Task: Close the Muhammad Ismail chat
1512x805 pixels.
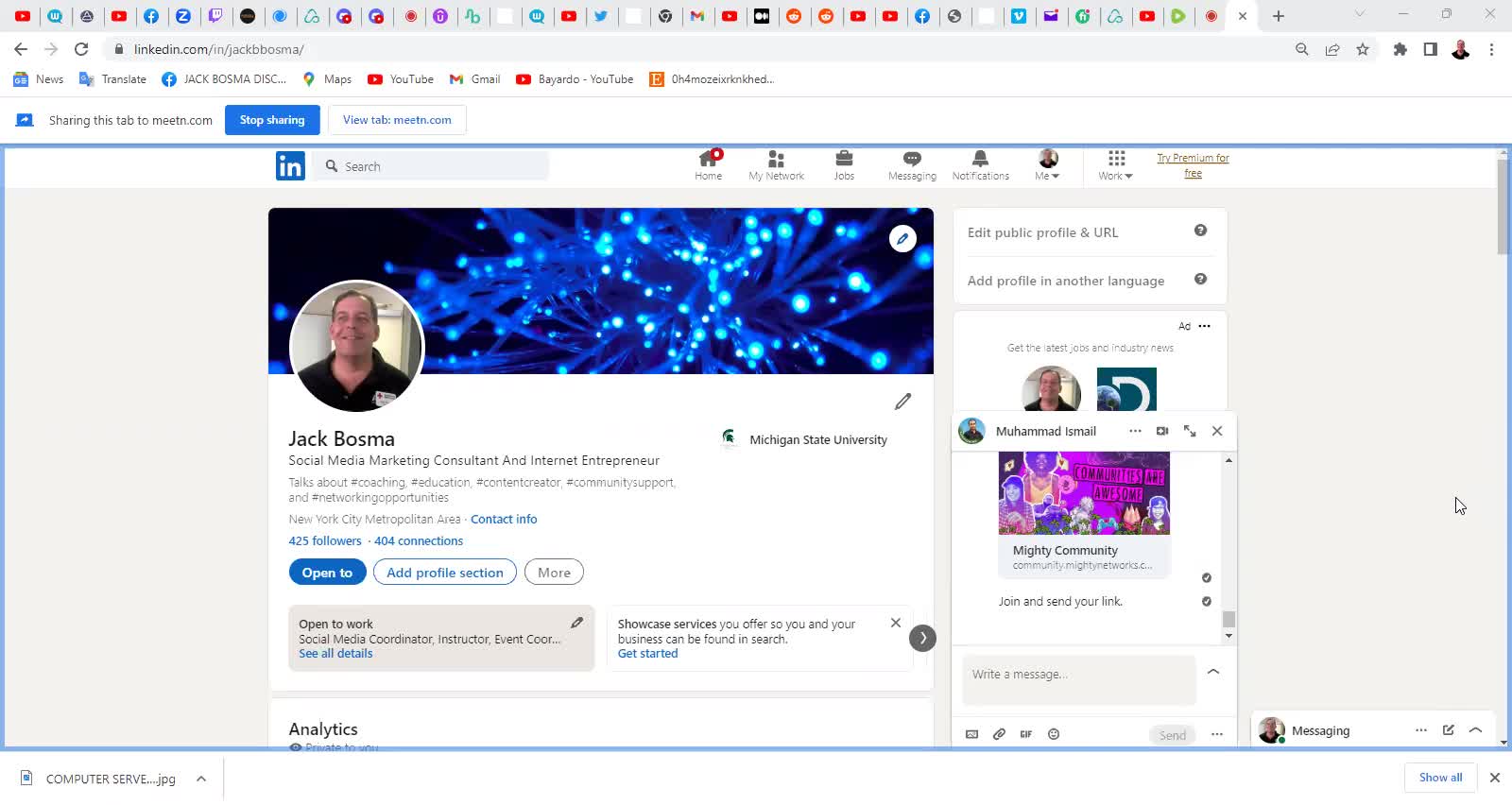Action: point(1217,431)
